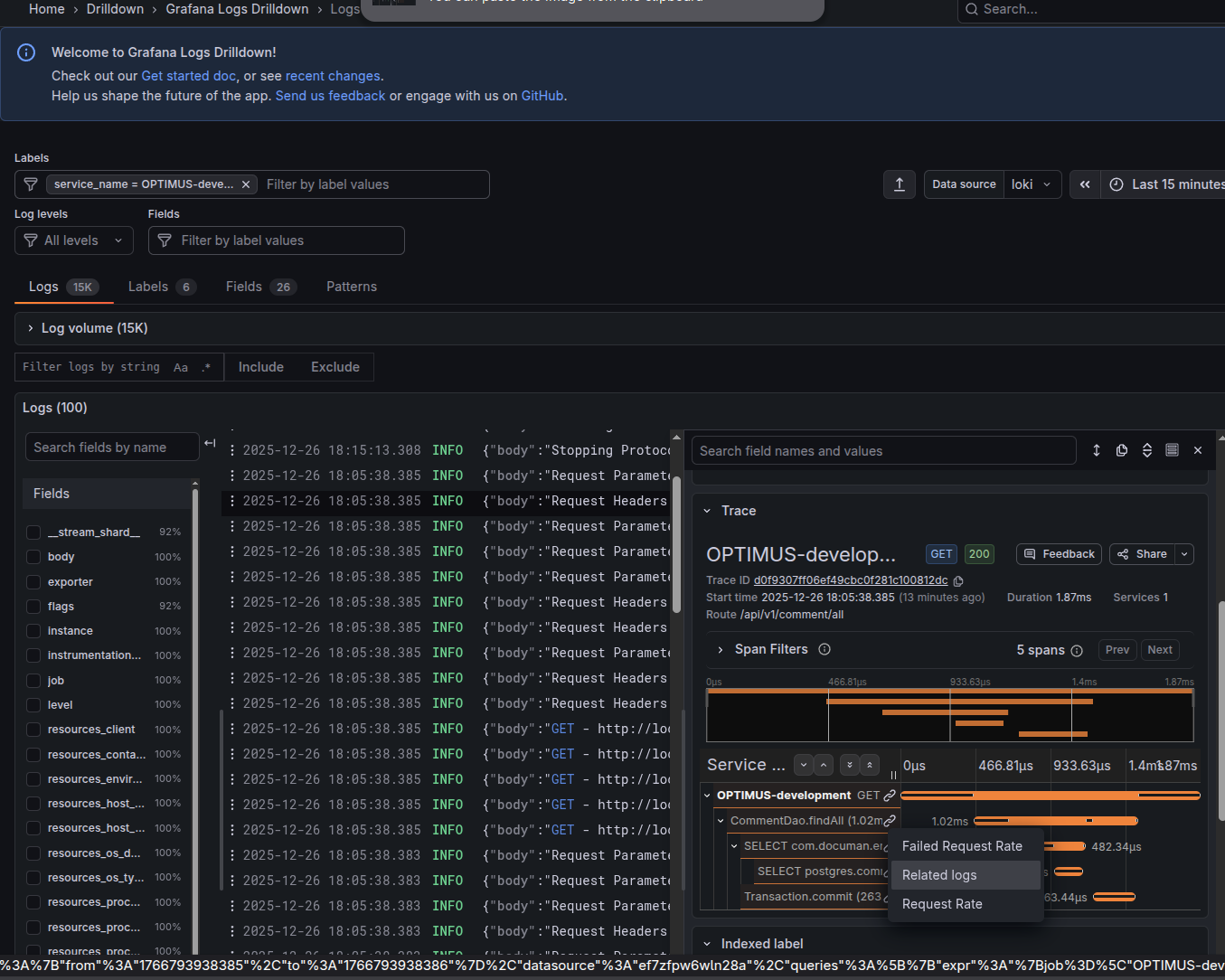Click the regex toggle in log filter
The width and height of the screenshot is (1225, 980).
[206, 367]
